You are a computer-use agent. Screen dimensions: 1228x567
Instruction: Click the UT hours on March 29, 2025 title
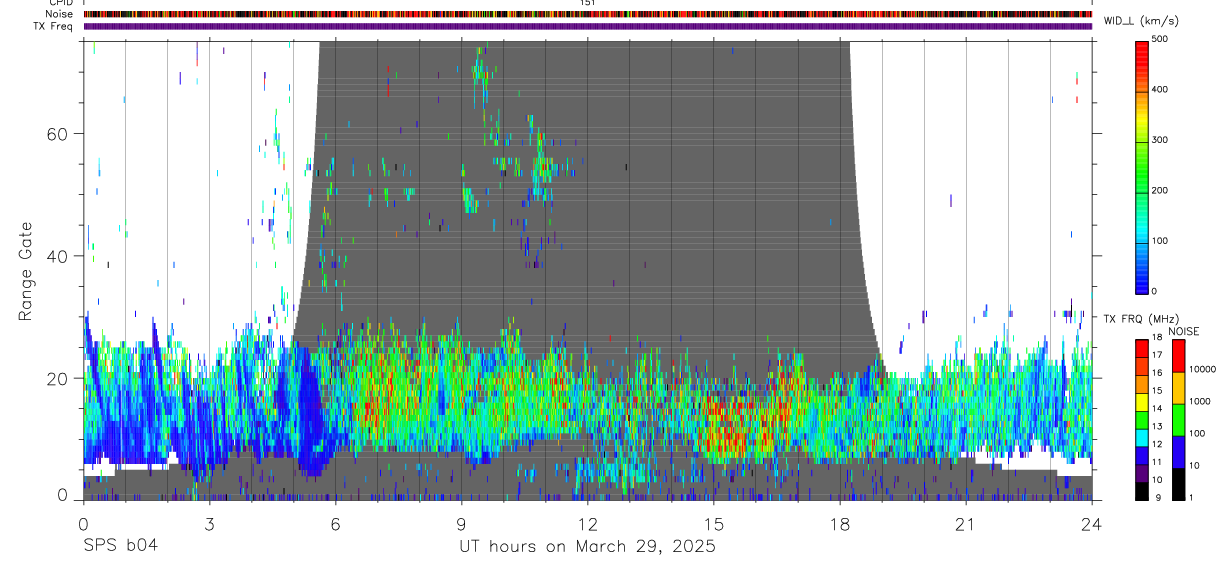587,546
